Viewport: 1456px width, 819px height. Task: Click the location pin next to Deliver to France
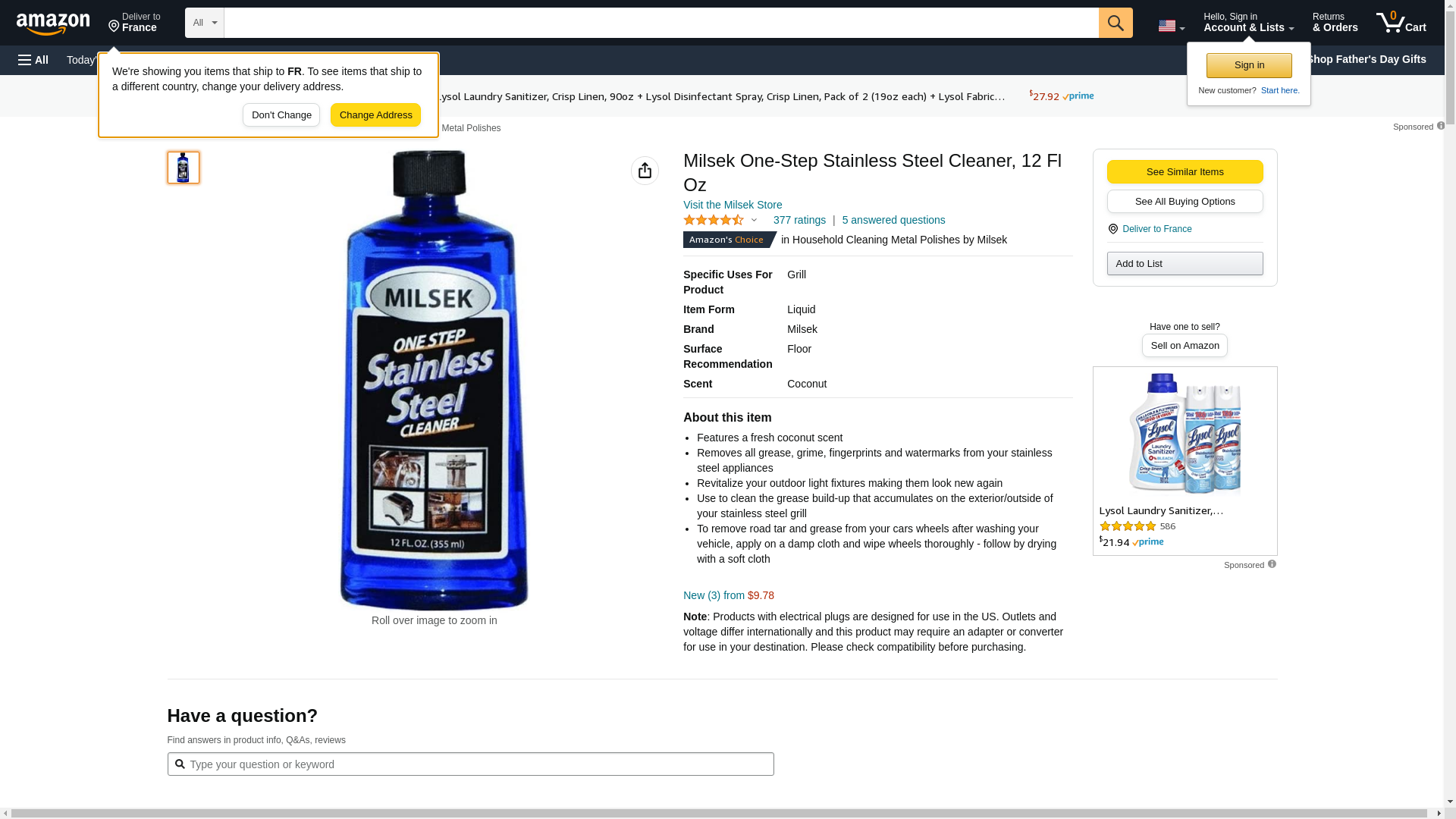point(1112,229)
